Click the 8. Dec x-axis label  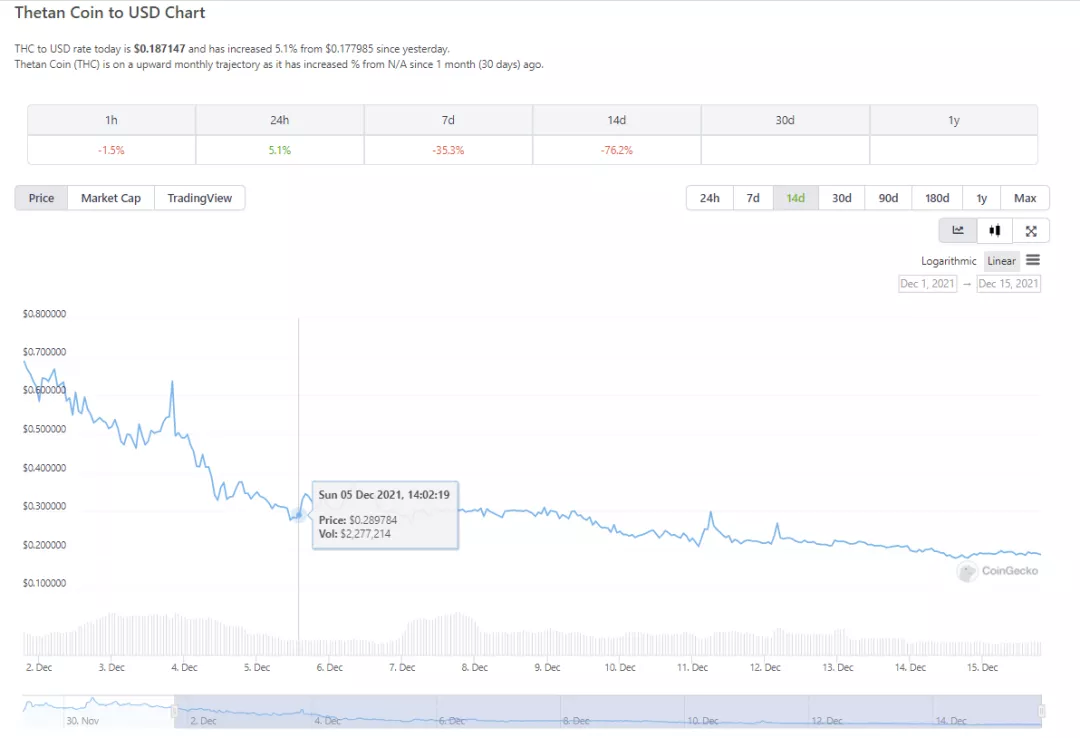click(x=475, y=667)
